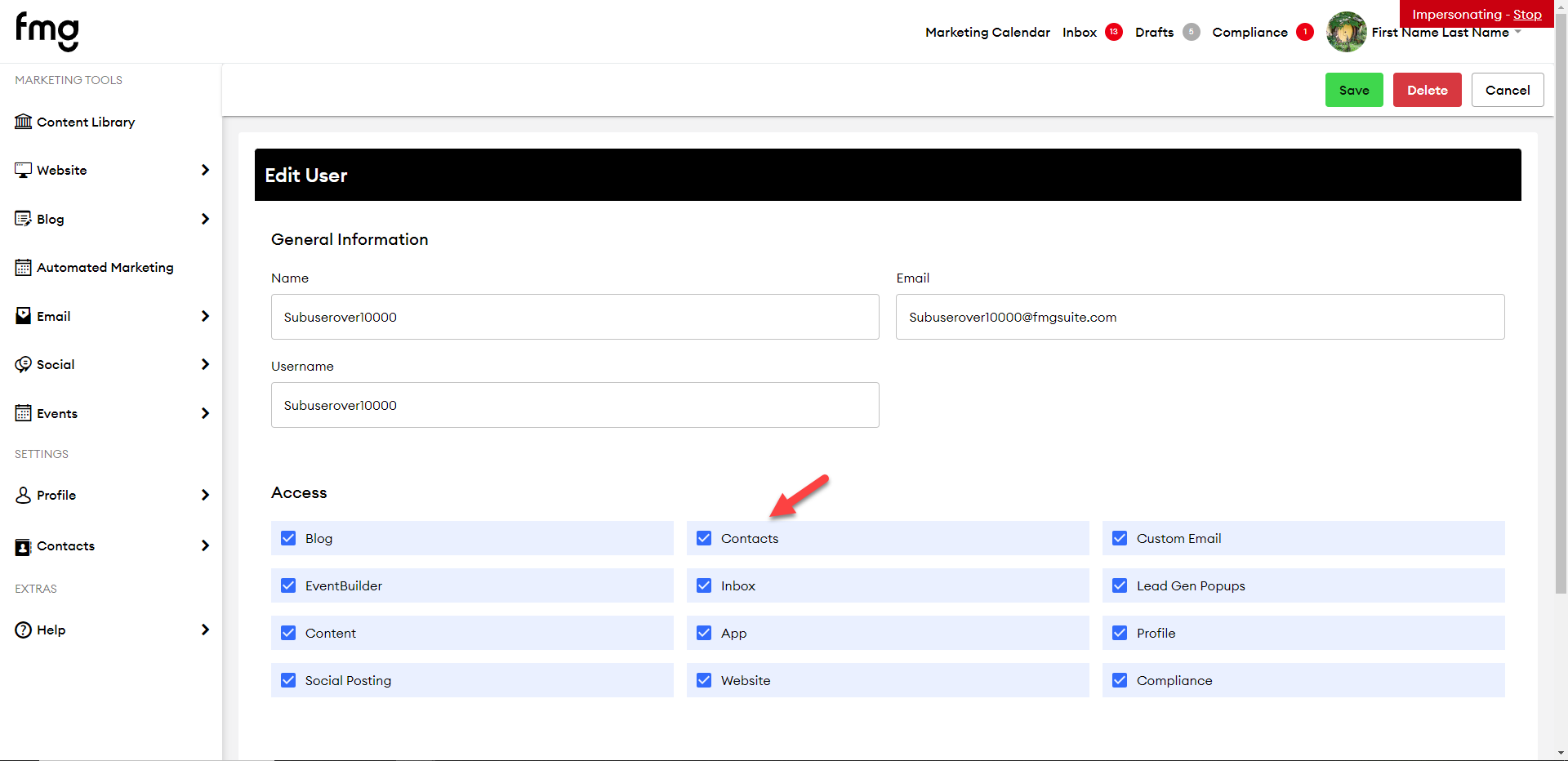Click the EventBuilder label text

(344, 585)
